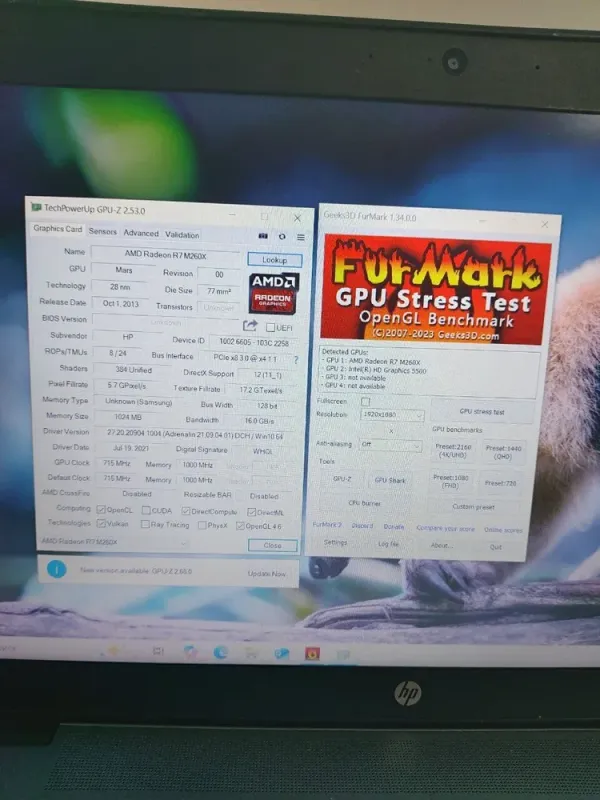This screenshot has width=600, height=800.
Task: Expand the Anti-aliasing dropdown
Action: point(391,444)
